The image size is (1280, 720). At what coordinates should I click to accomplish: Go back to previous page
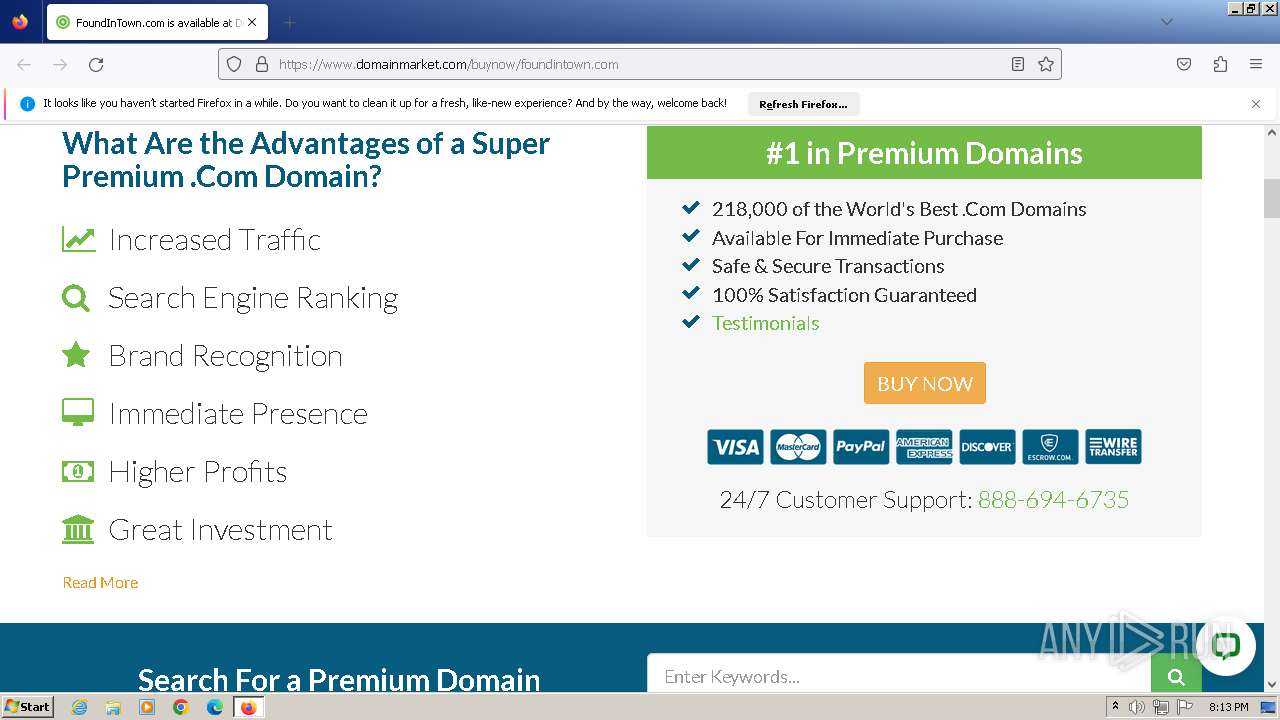pos(24,64)
